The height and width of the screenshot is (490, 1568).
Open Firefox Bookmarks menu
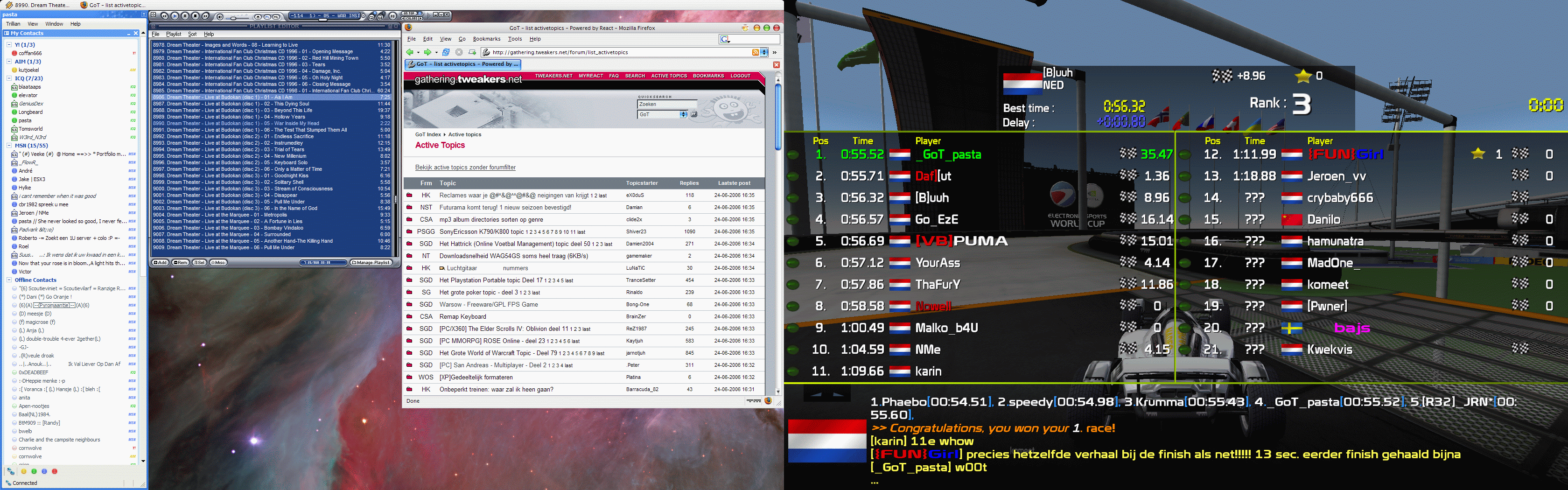pos(486,39)
